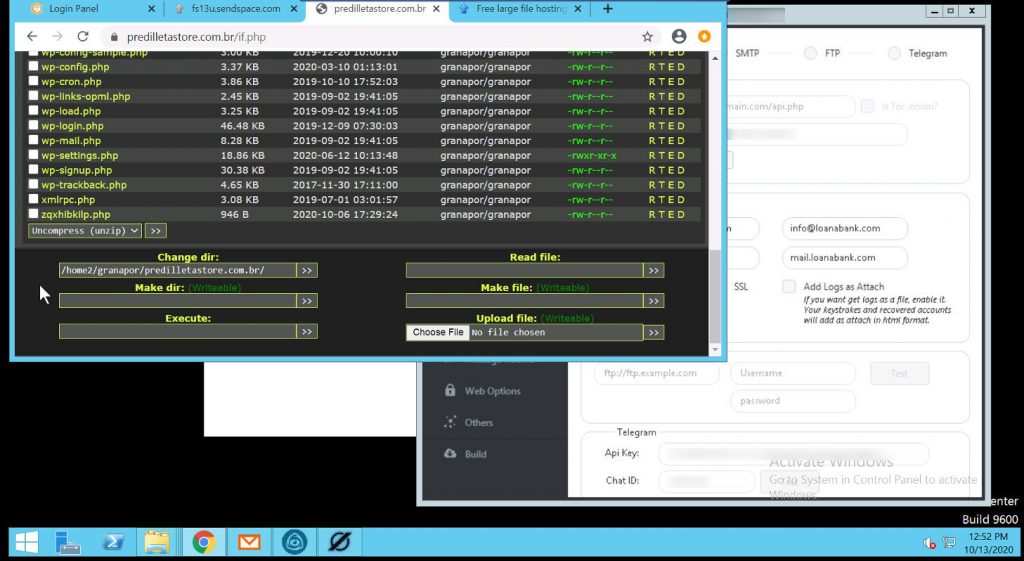1024x561 pixels.
Task: Open the wp-trackback.php file link
Action: tap(84, 185)
